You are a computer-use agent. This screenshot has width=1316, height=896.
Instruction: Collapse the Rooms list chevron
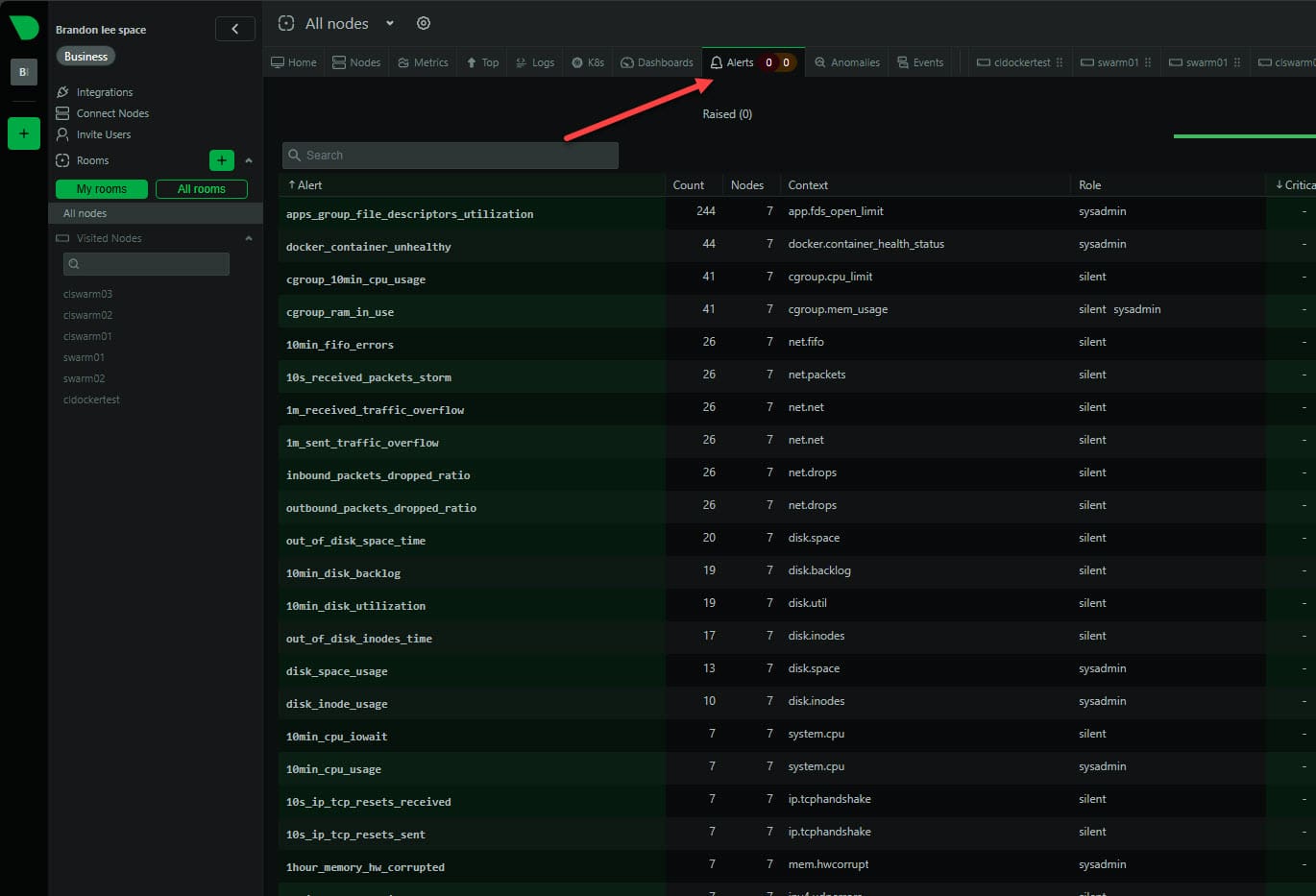tap(249, 160)
